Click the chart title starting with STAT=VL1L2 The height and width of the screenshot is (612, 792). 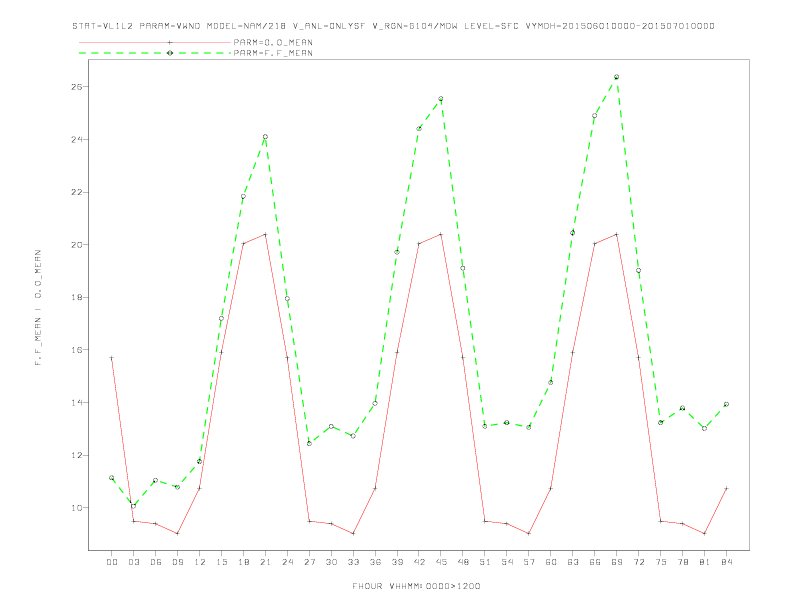(x=393, y=26)
